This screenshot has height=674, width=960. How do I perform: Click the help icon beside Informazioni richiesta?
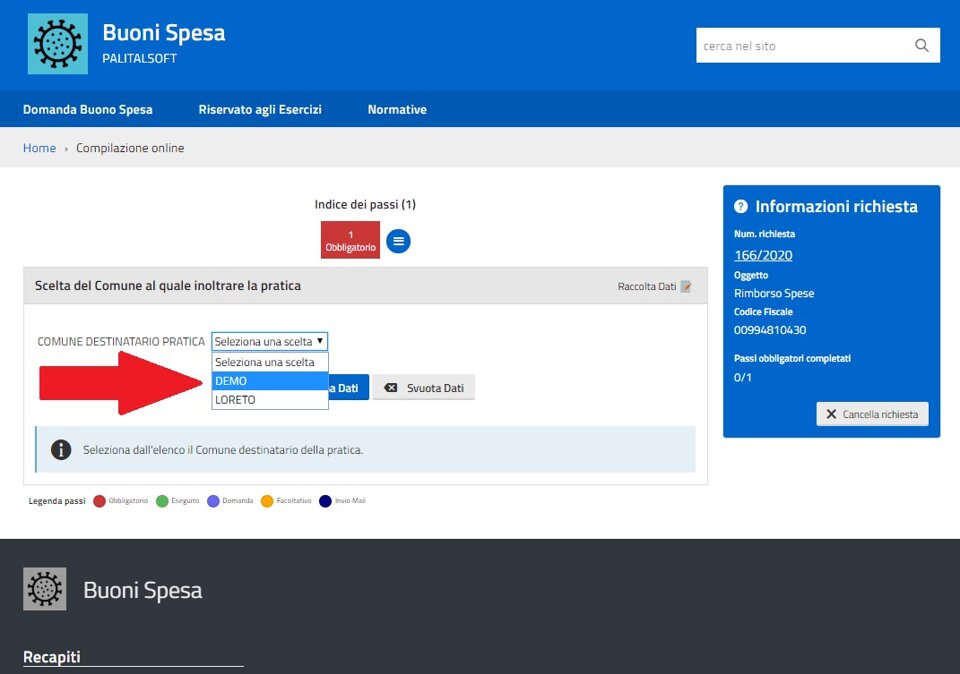point(741,207)
